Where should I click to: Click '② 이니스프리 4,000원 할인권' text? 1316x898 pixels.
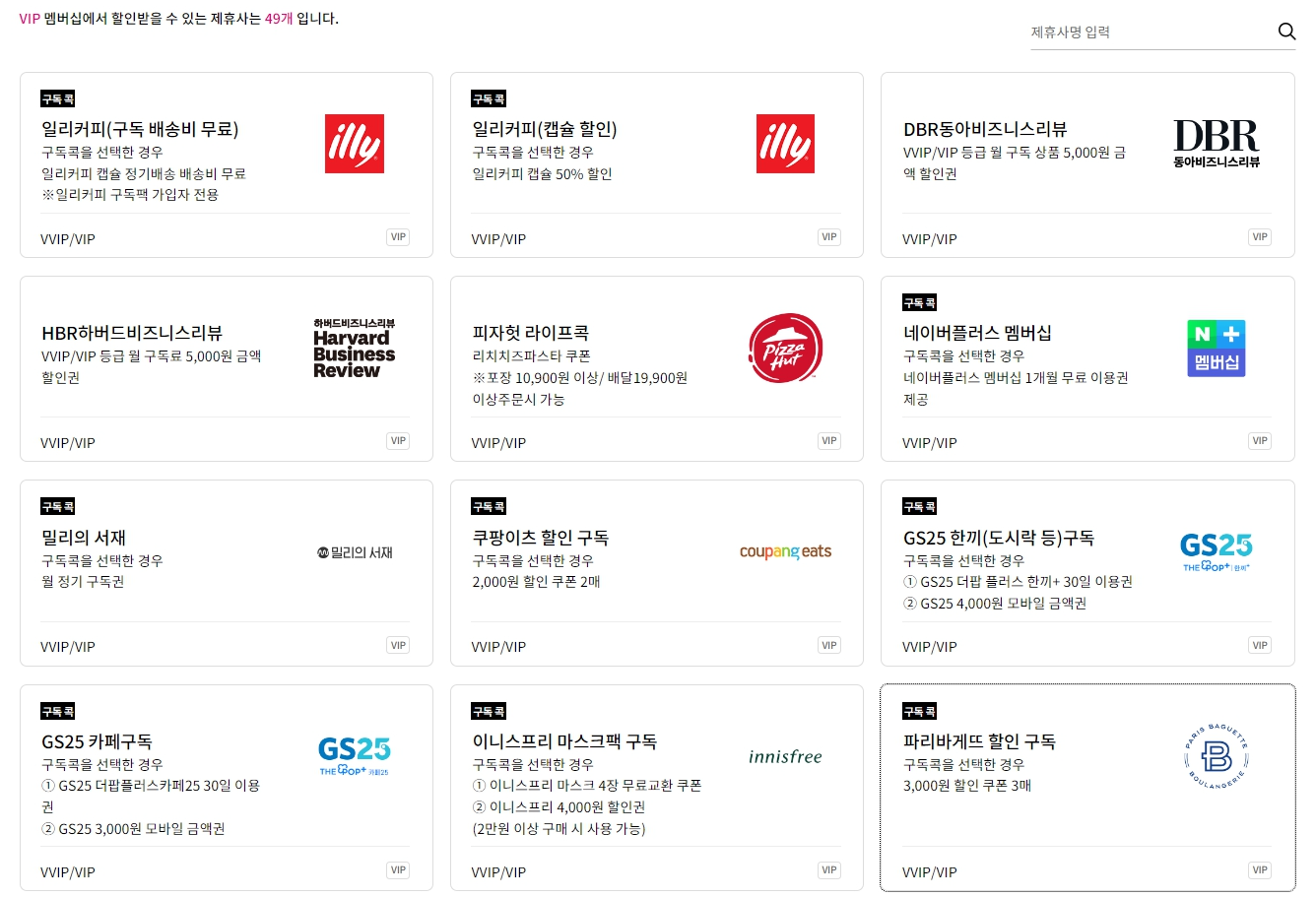559,807
